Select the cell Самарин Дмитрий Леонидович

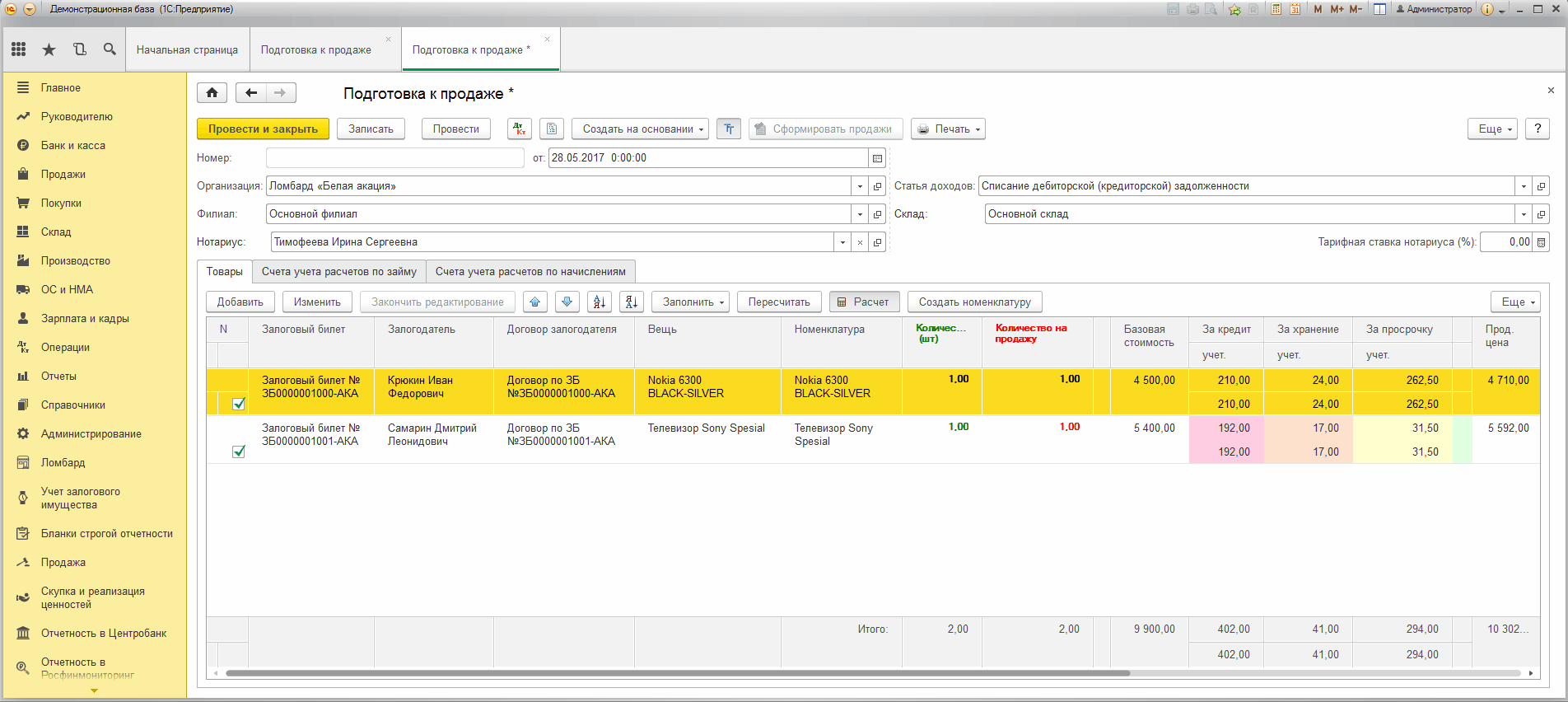click(434, 439)
